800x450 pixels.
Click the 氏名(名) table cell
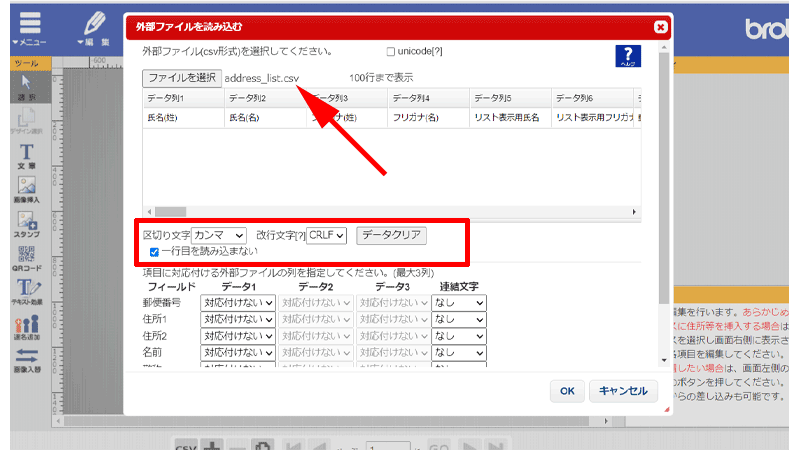point(265,118)
